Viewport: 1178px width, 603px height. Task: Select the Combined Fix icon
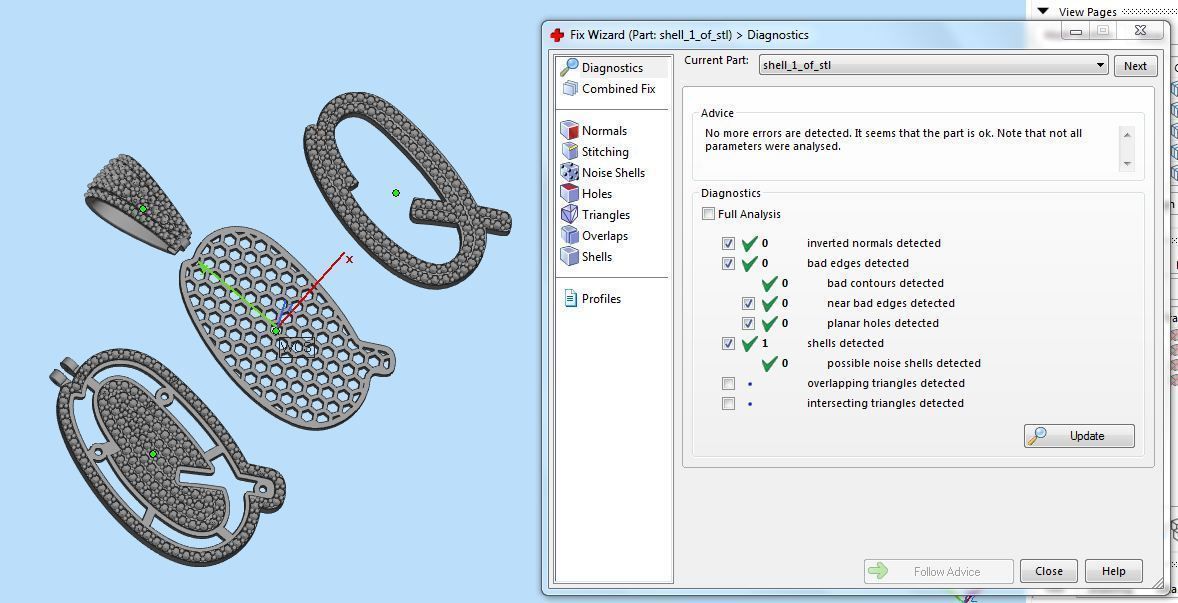[x=569, y=89]
